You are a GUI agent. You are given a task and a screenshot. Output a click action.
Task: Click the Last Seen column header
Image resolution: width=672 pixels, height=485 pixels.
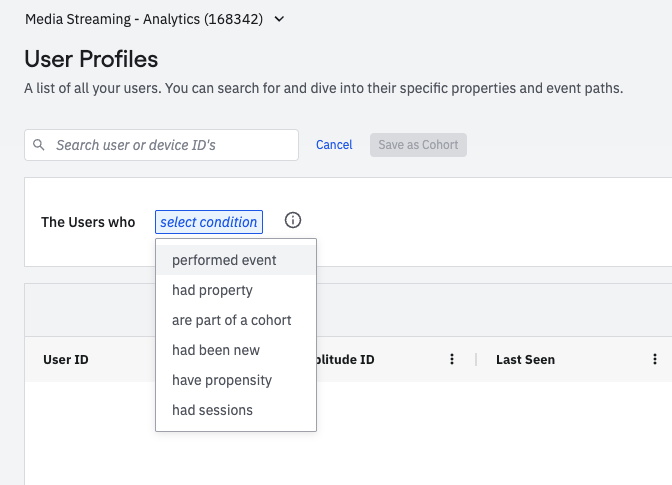[525, 360]
